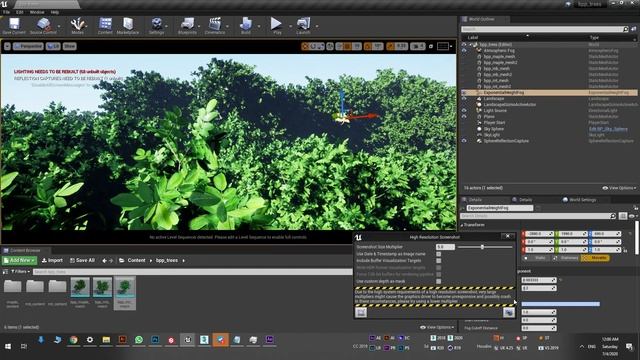Toggle Use custom depth as mask checkbox
640x360 pixels.
[438, 281]
